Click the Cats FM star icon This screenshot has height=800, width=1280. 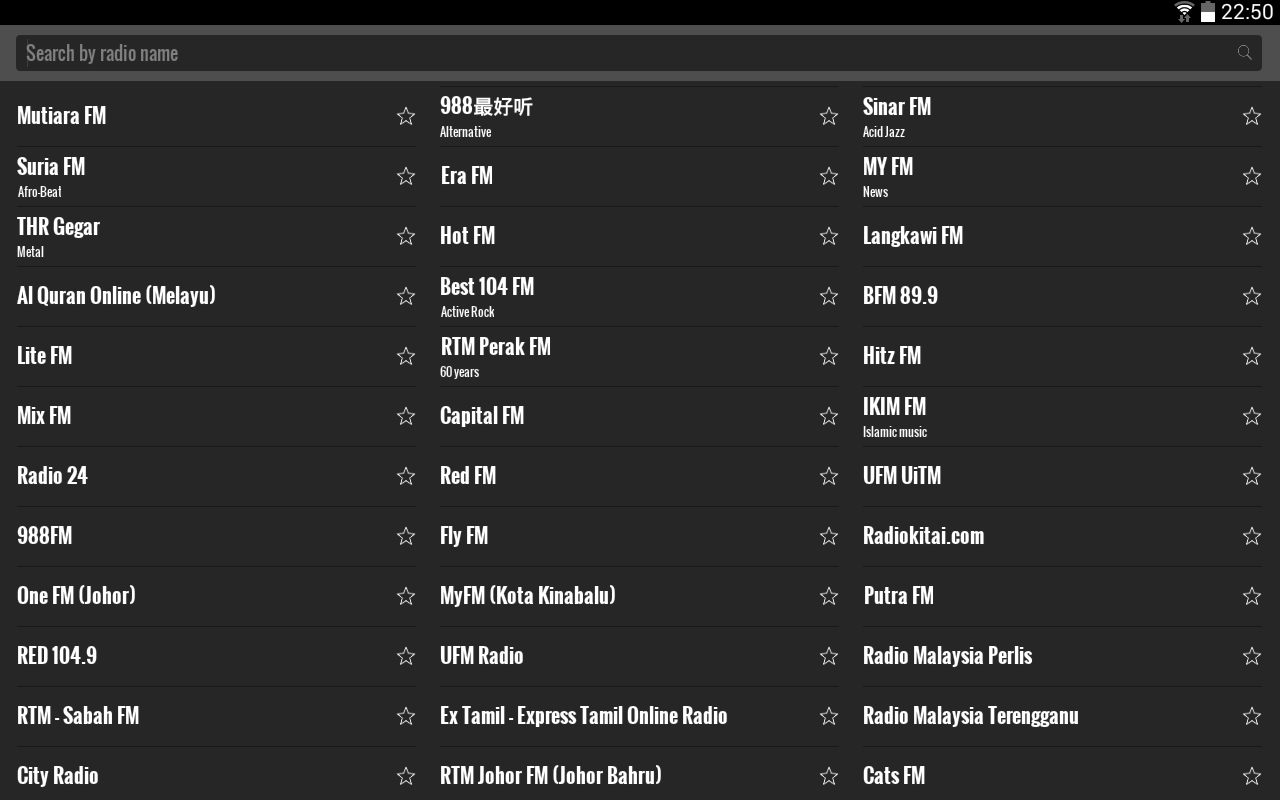pyautogui.click(x=1252, y=776)
